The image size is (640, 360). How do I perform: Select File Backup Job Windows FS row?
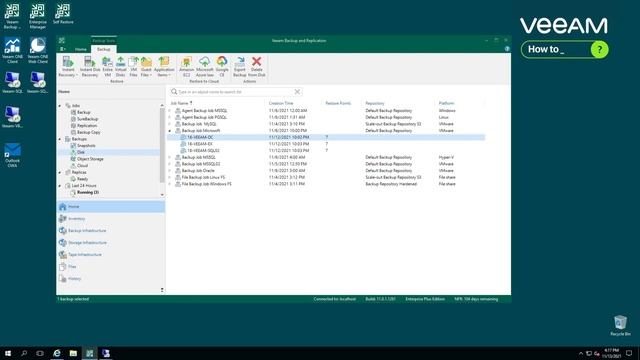[x=326, y=184]
